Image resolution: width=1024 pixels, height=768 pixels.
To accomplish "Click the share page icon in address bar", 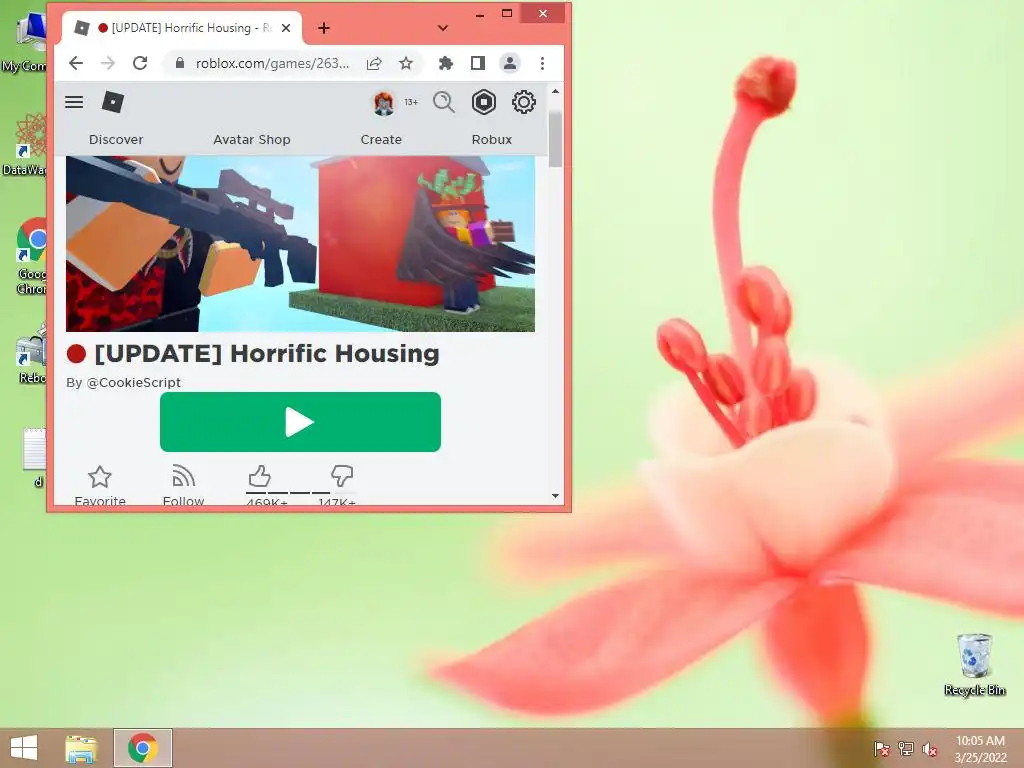I will (x=374, y=63).
